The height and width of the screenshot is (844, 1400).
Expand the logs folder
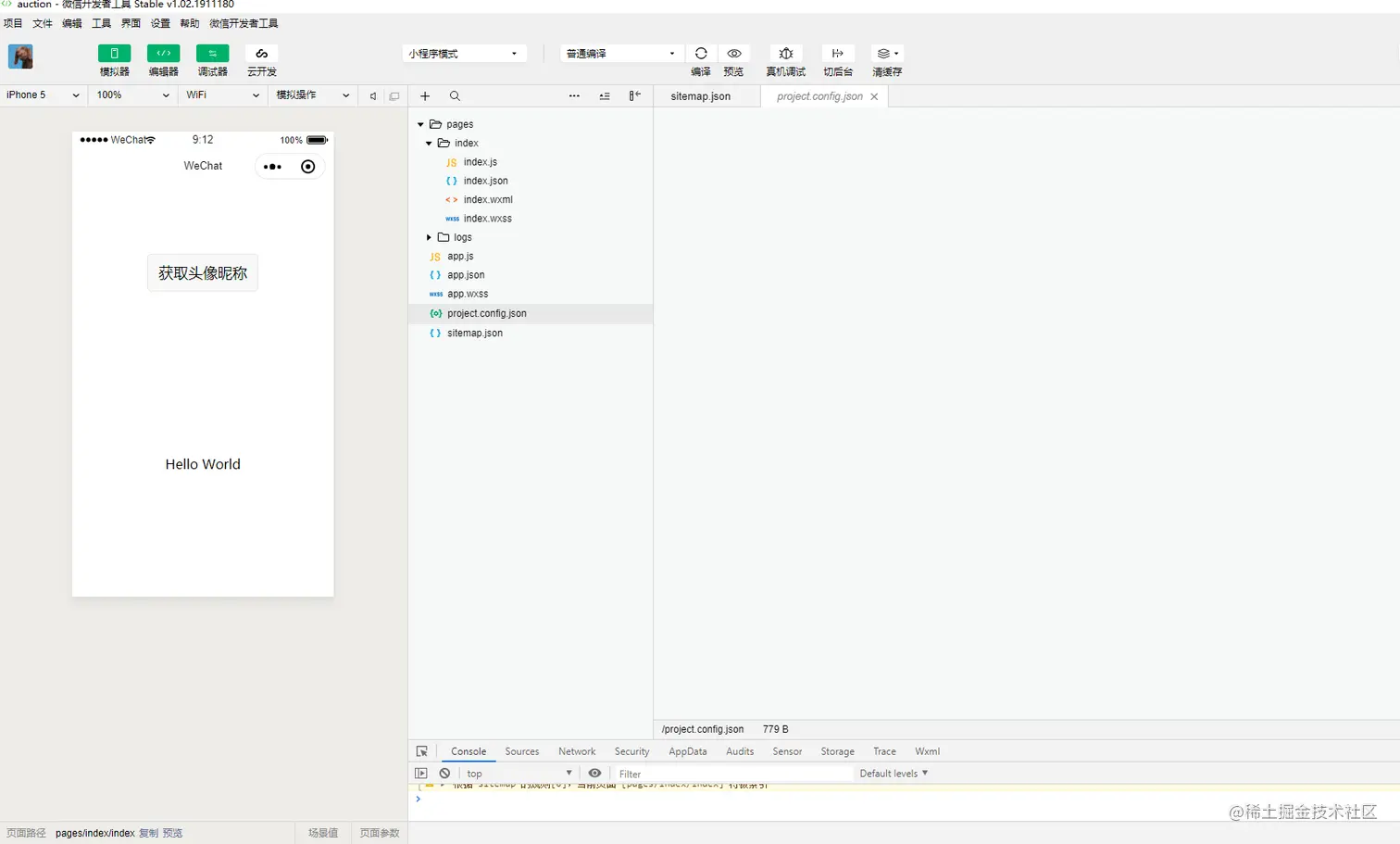[x=429, y=237]
